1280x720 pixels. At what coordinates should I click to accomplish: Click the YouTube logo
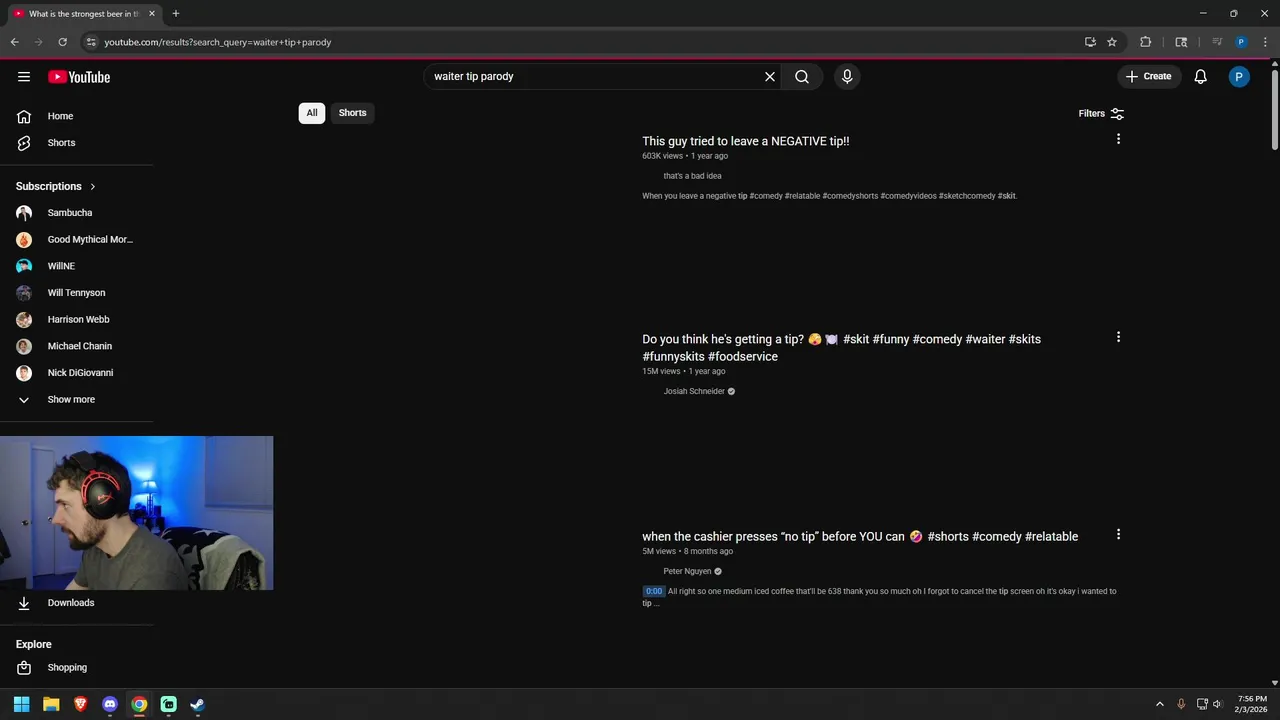79,77
